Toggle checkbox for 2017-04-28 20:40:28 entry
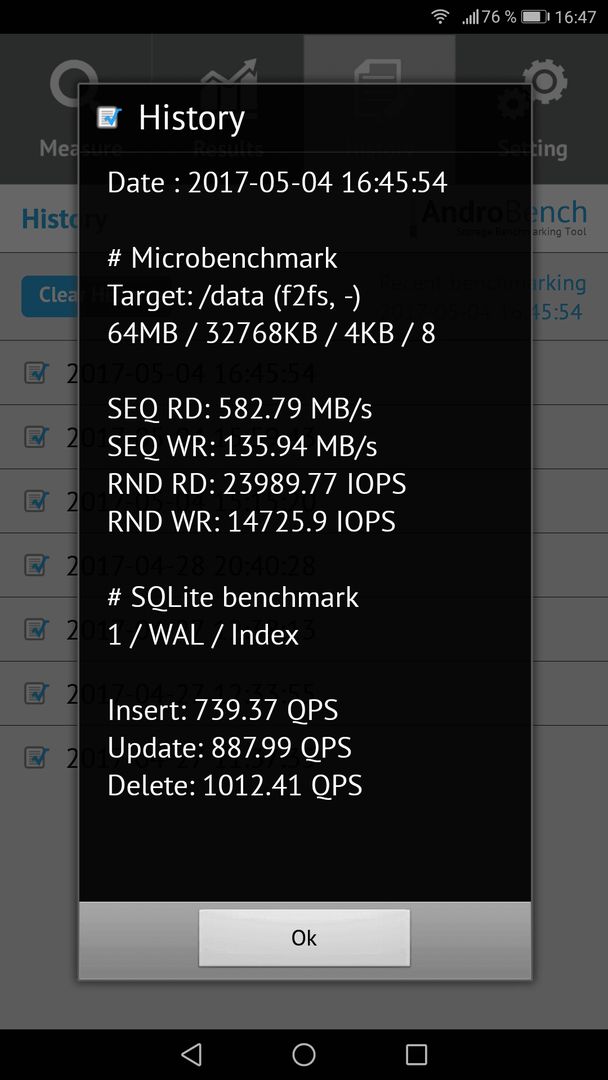 click(36, 565)
